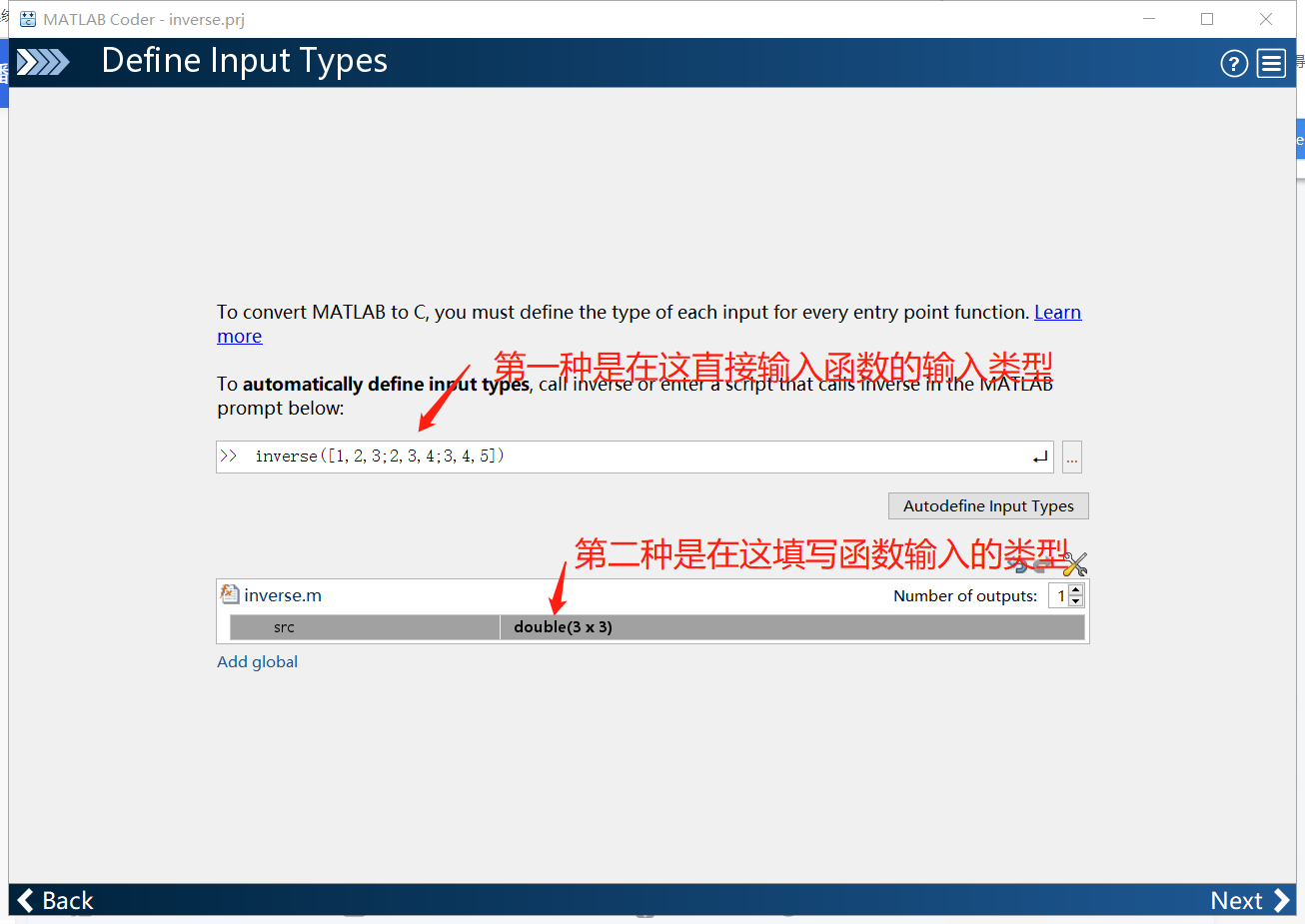Click the Define Input Types heading
This screenshot has width=1305, height=924.
point(245,61)
